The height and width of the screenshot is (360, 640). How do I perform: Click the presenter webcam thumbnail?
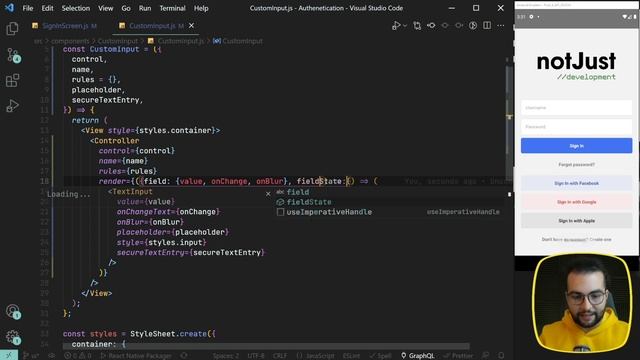point(582,303)
